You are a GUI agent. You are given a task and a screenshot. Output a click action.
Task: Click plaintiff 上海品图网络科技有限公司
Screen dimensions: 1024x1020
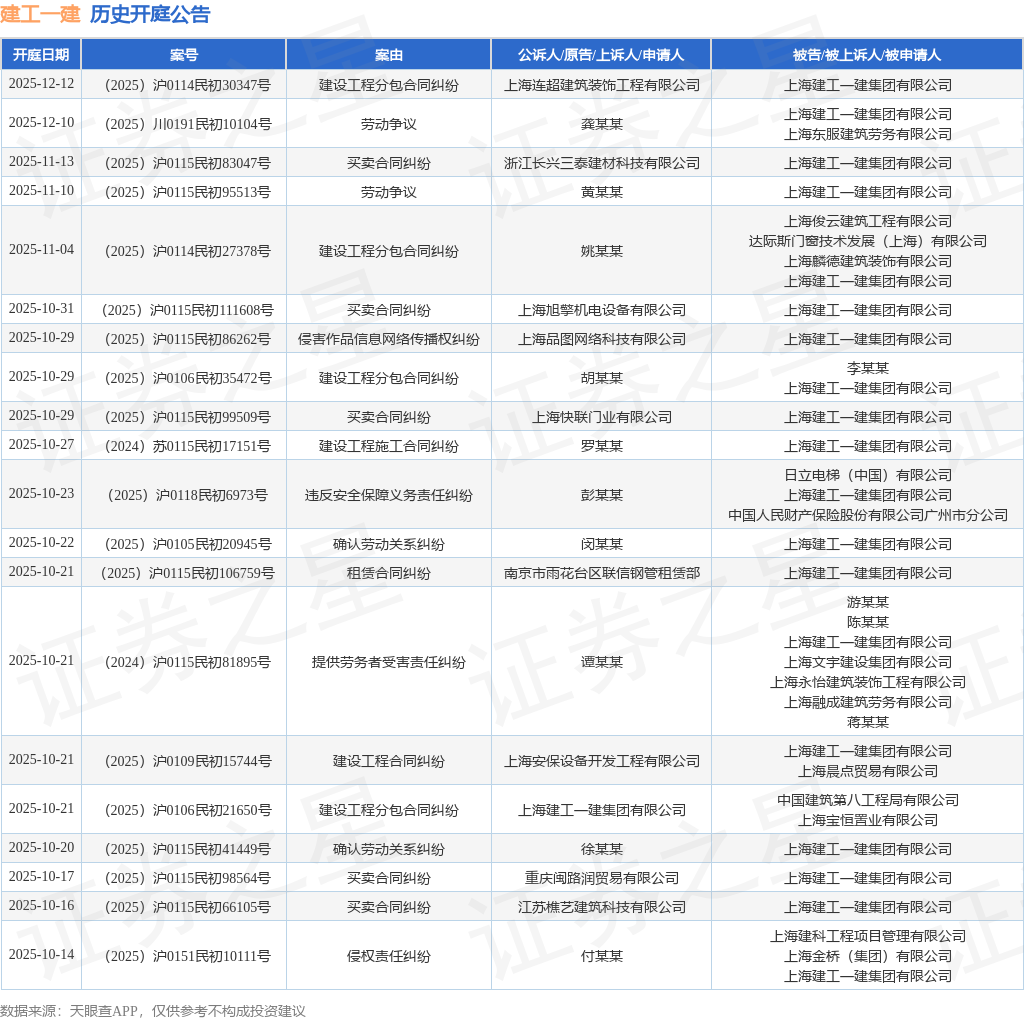click(601, 339)
